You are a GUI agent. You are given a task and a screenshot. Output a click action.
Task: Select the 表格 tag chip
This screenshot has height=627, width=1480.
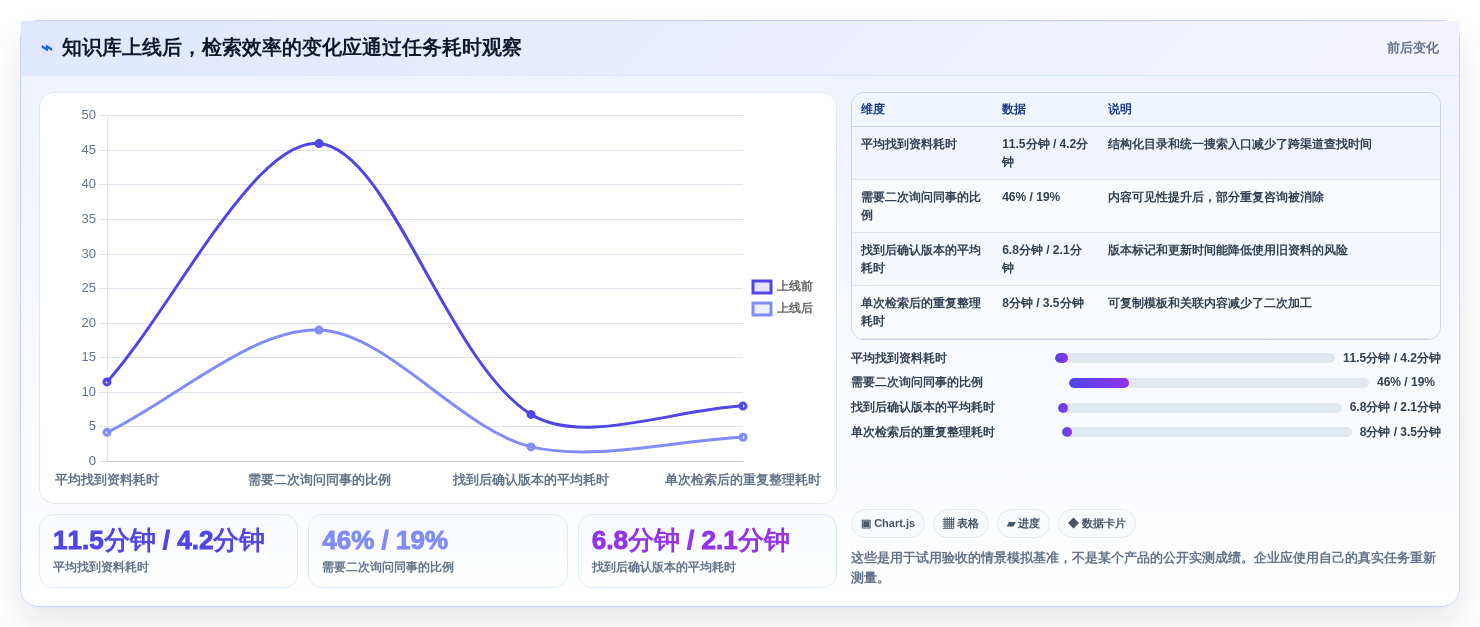[961, 523]
